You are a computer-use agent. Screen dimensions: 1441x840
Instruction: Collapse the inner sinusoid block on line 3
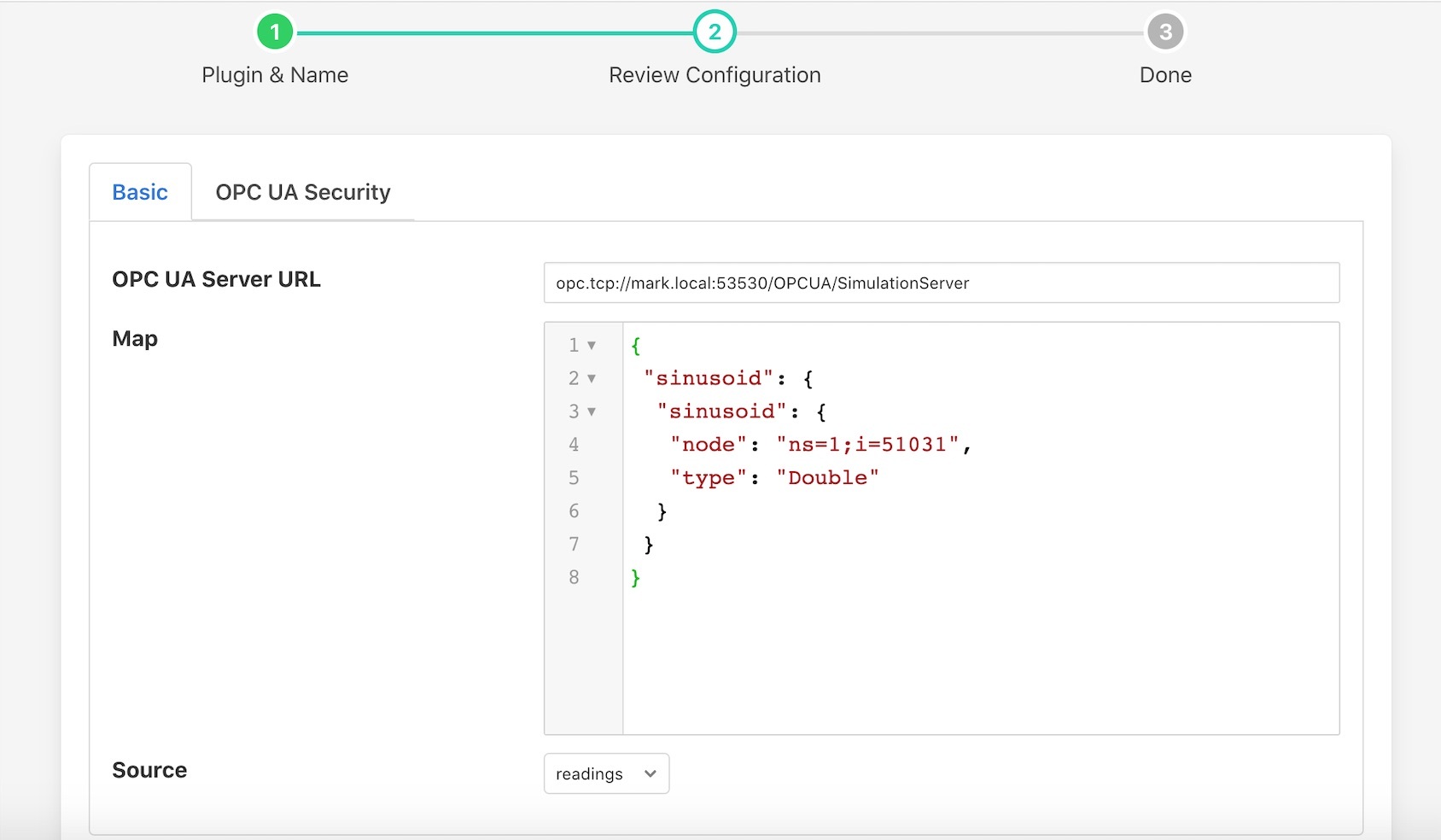(x=592, y=412)
